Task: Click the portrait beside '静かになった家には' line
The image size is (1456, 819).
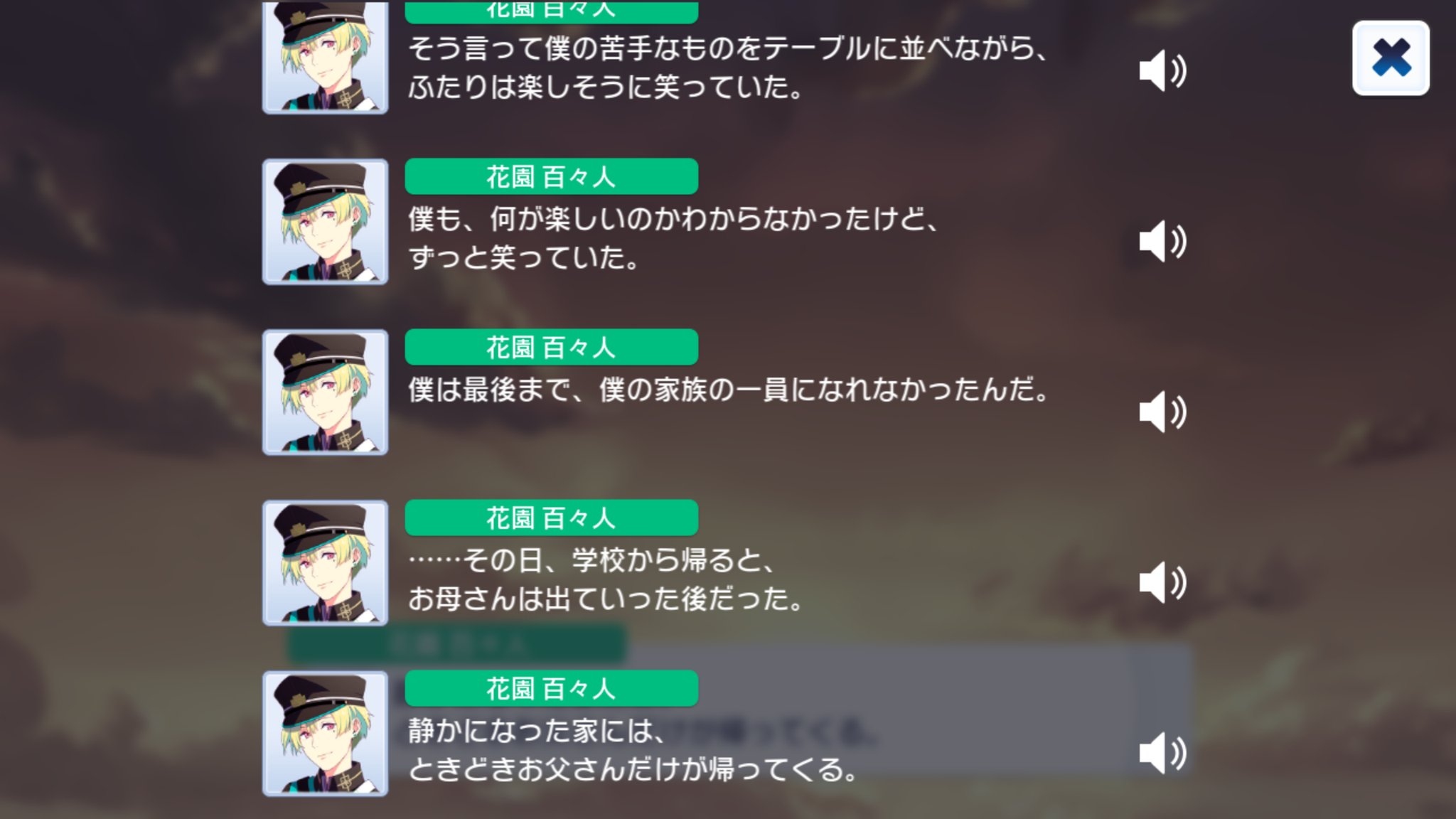Action: (x=325, y=734)
